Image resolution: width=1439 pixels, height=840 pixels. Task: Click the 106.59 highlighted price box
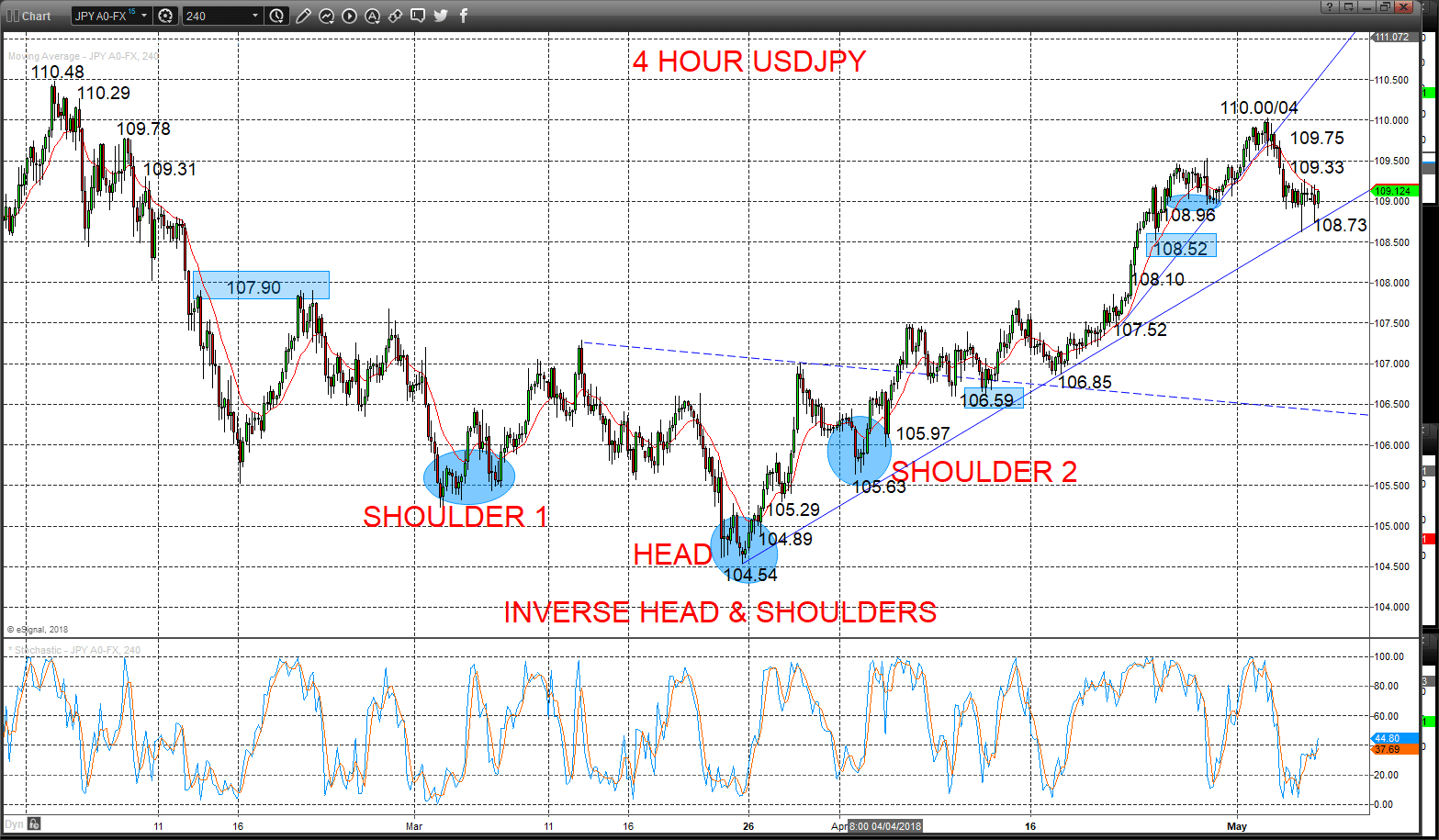(x=993, y=398)
